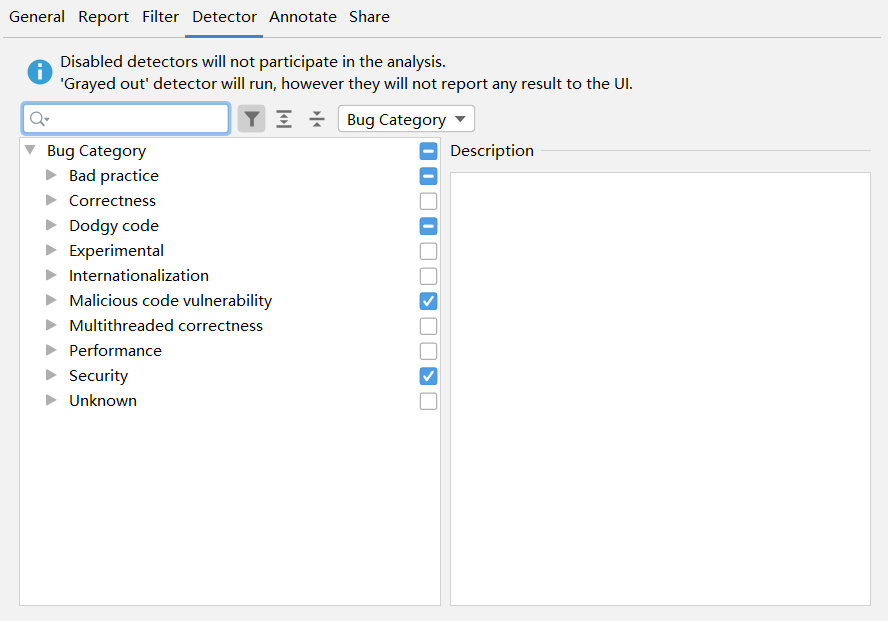This screenshot has height=621, width=888.
Task: Select the Internationalization tree item
Action: pos(139,276)
